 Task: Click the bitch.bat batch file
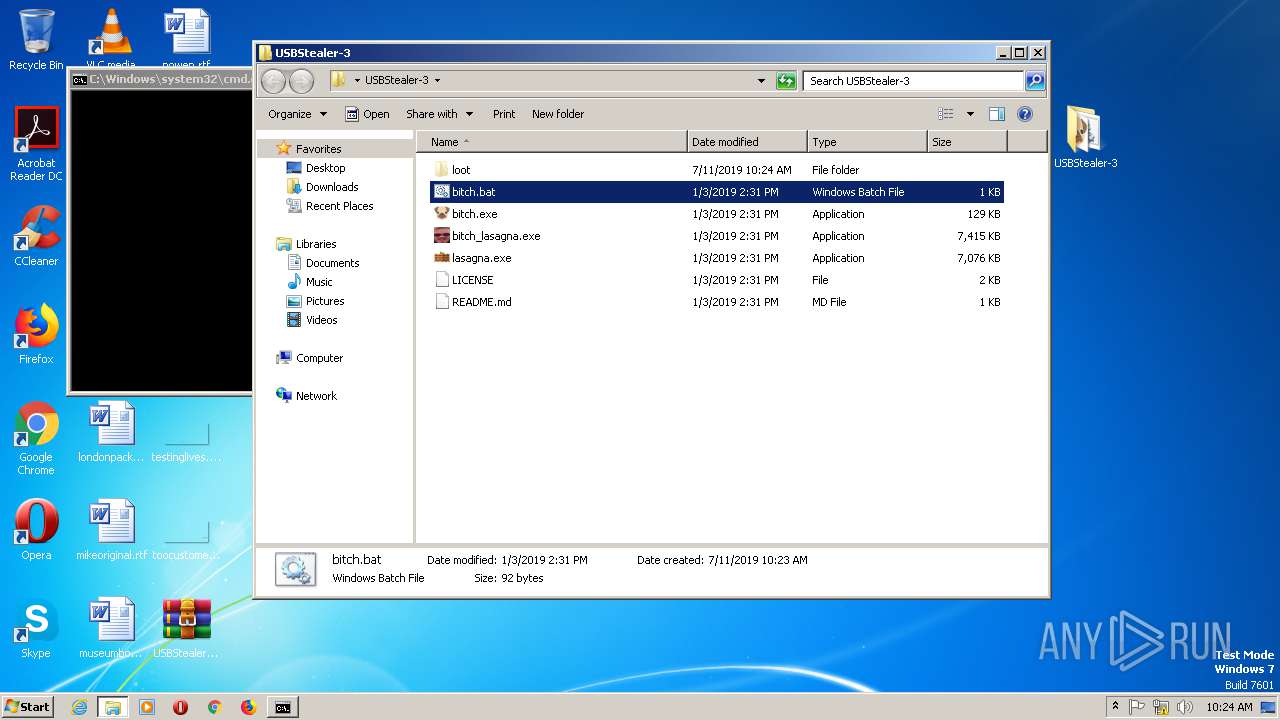click(x=717, y=192)
